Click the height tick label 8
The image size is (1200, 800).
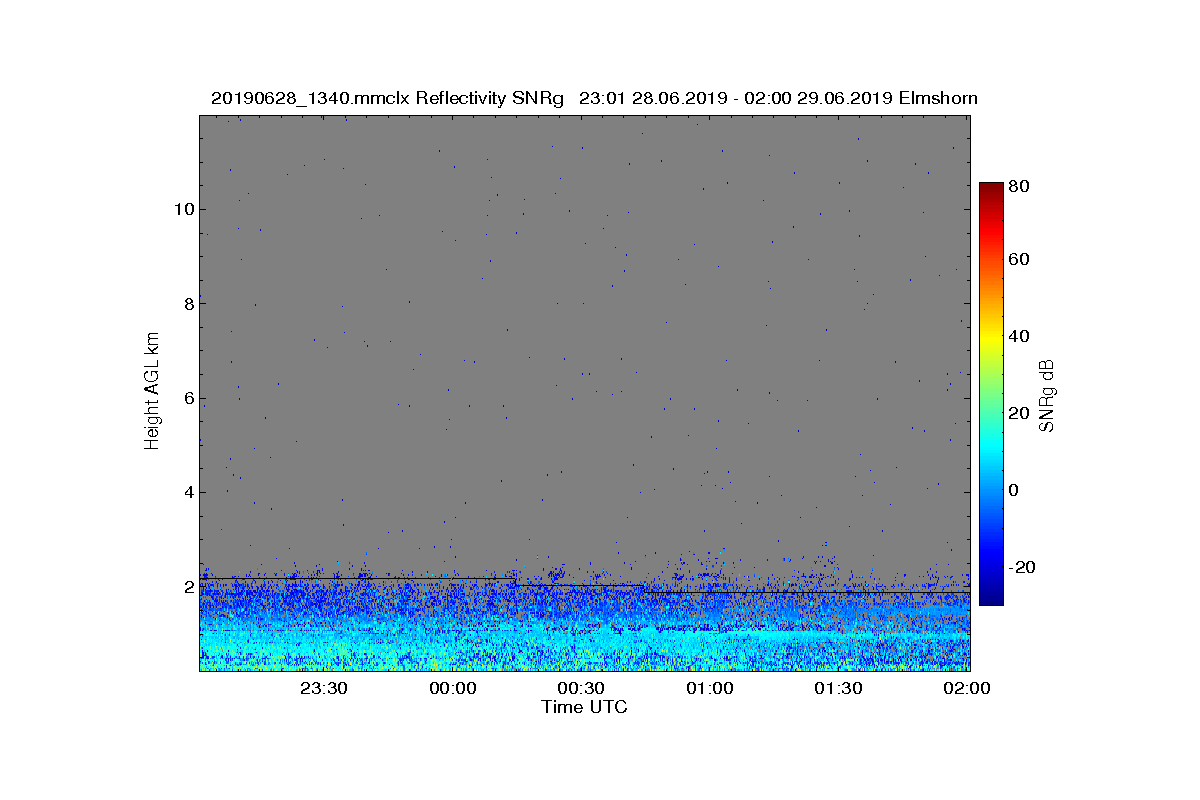[188, 303]
